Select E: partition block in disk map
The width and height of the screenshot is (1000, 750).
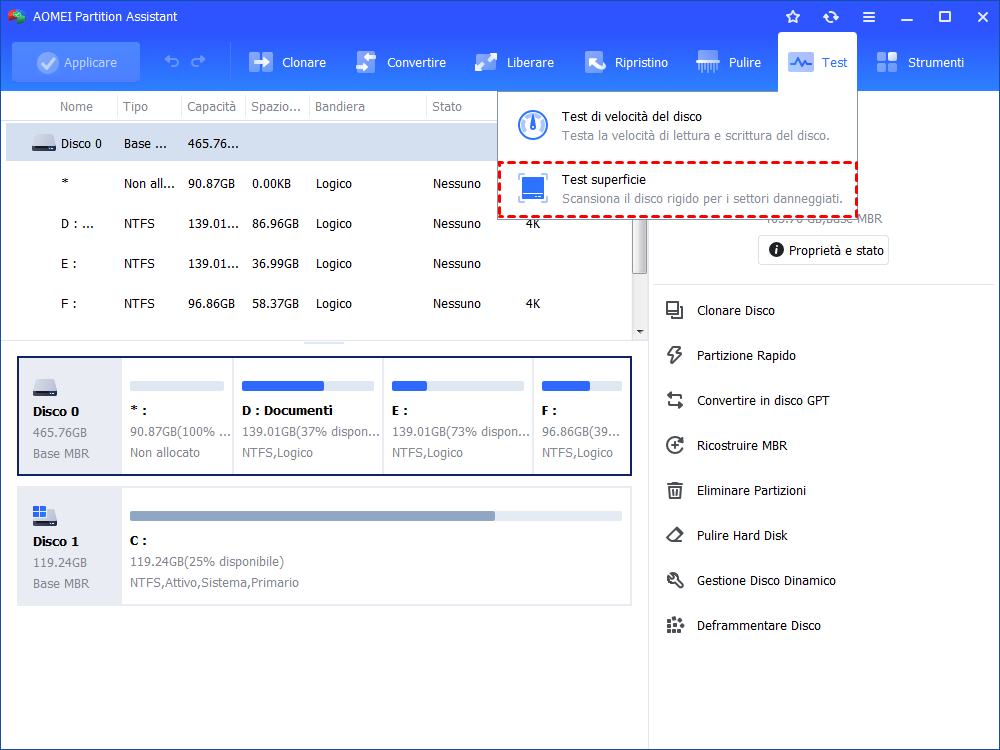(x=458, y=416)
